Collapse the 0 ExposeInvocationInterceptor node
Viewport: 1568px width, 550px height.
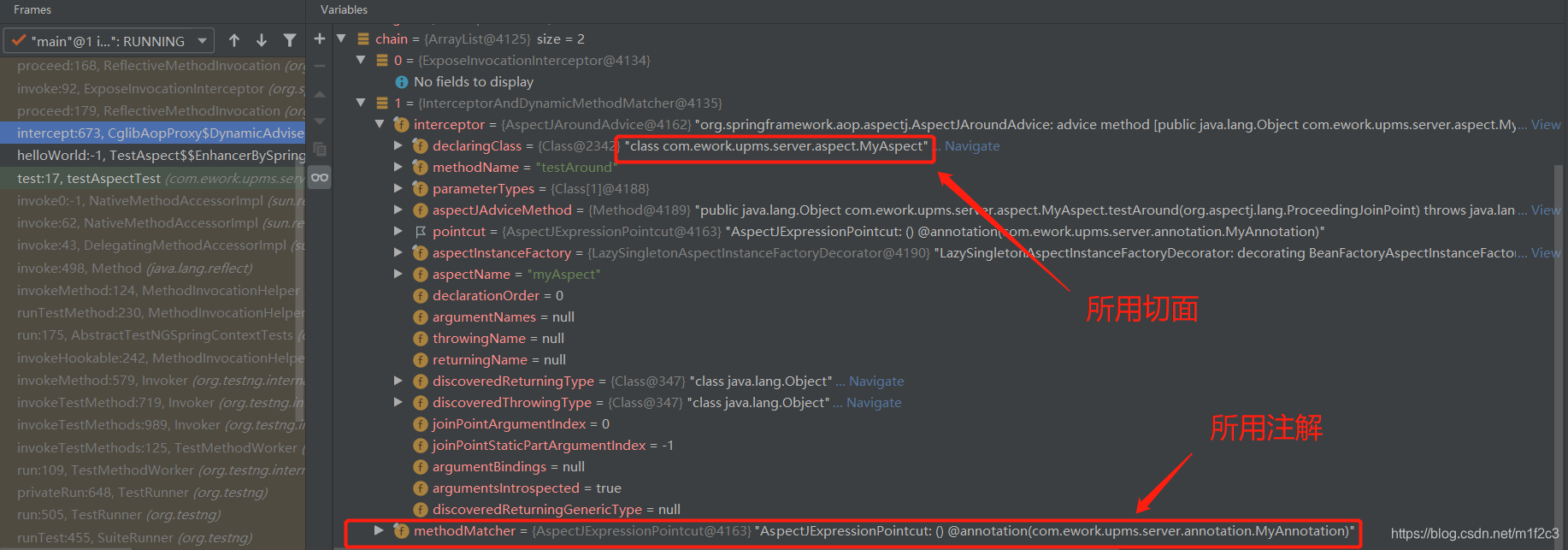click(360, 60)
